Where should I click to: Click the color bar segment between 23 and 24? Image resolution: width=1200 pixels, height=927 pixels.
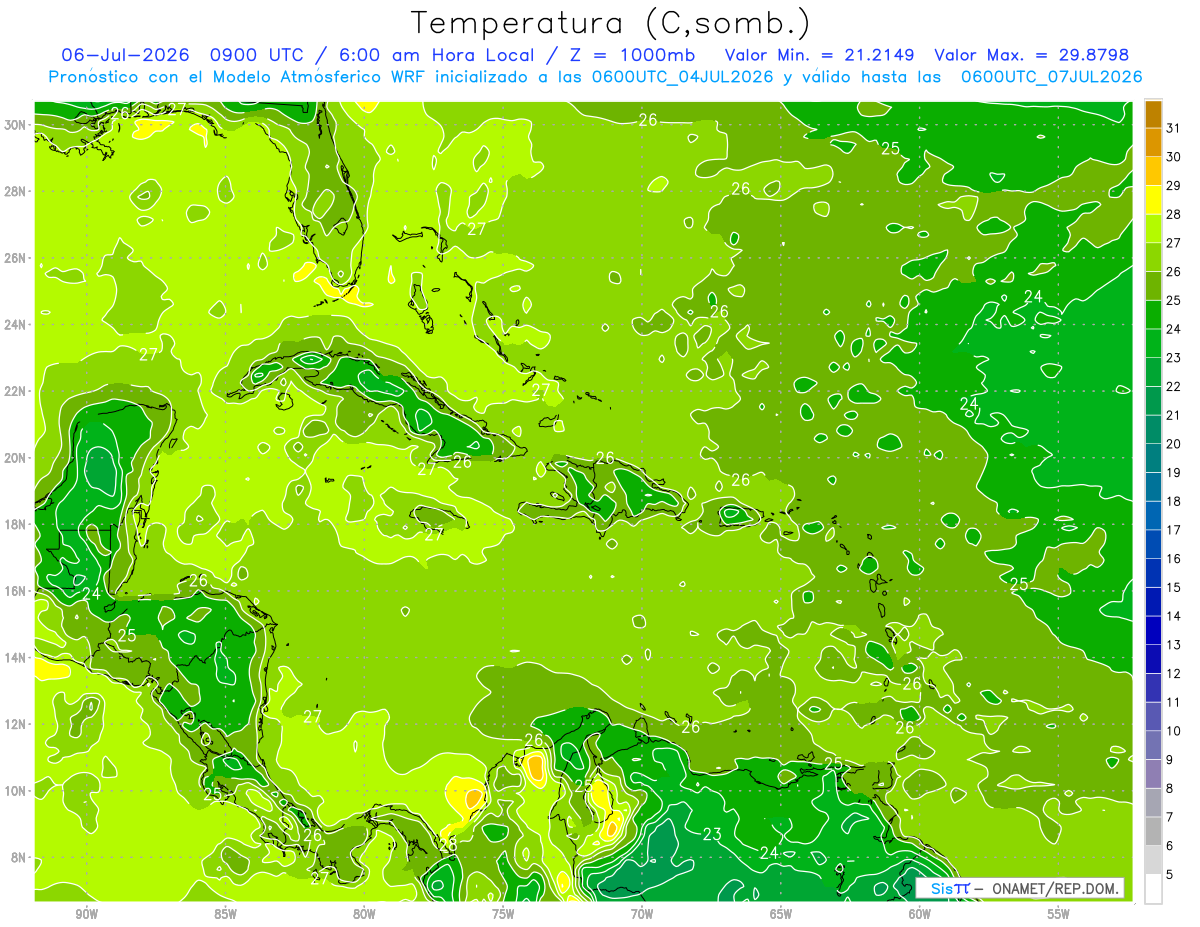coord(1153,344)
